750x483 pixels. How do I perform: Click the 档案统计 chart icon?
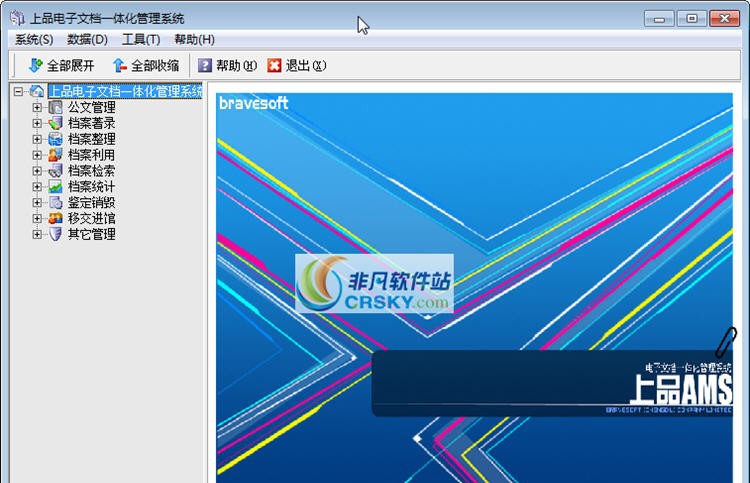tap(55, 187)
